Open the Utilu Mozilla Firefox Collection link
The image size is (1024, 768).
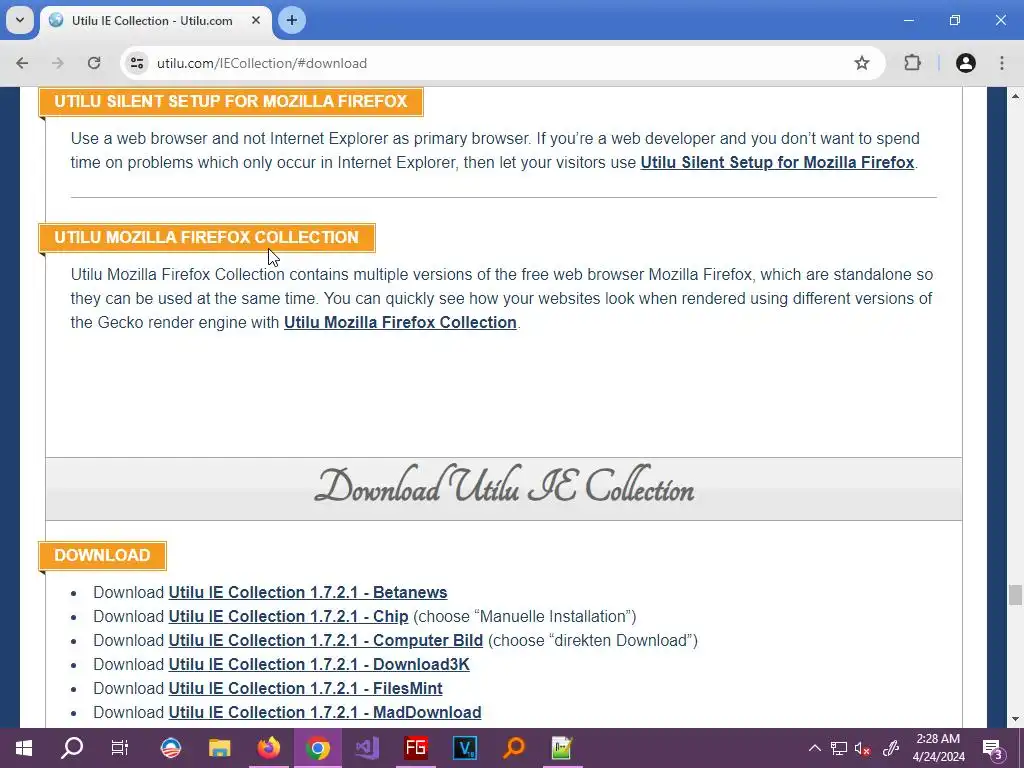coord(400,322)
